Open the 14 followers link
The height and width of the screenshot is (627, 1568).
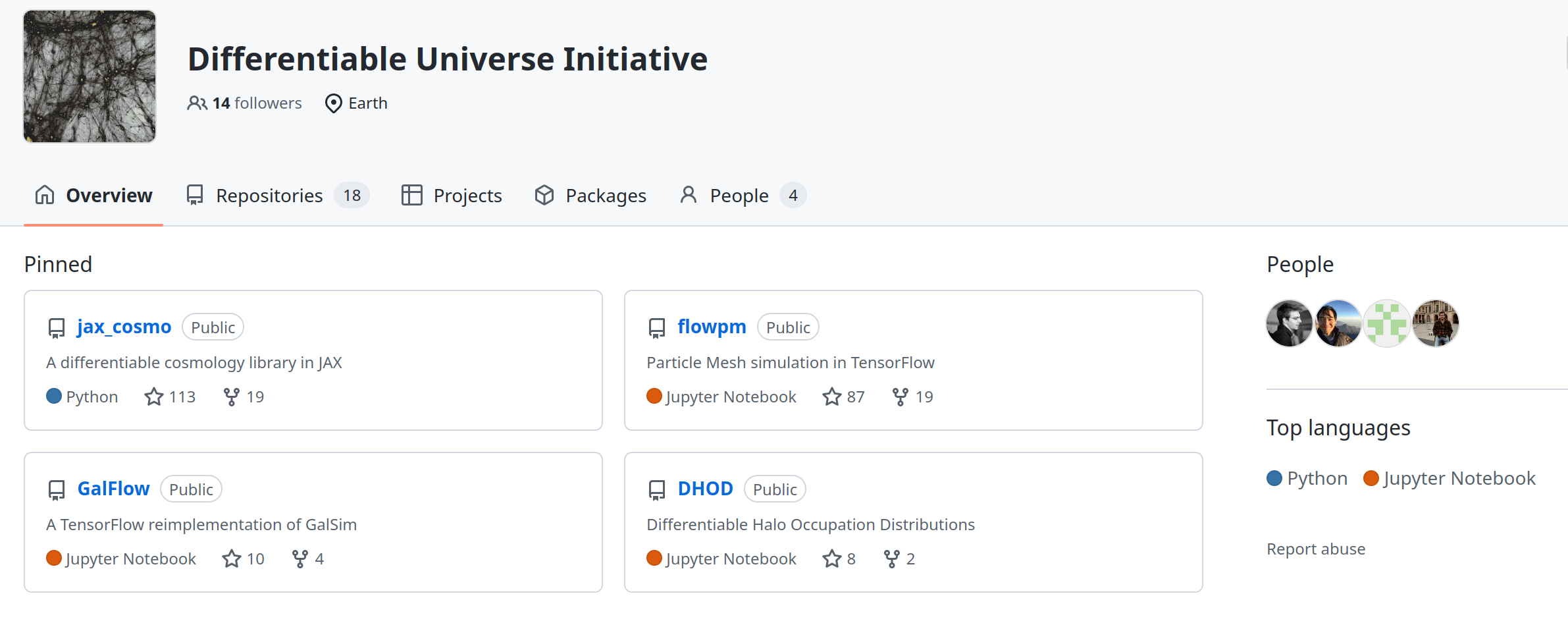[x=245, y=103]
